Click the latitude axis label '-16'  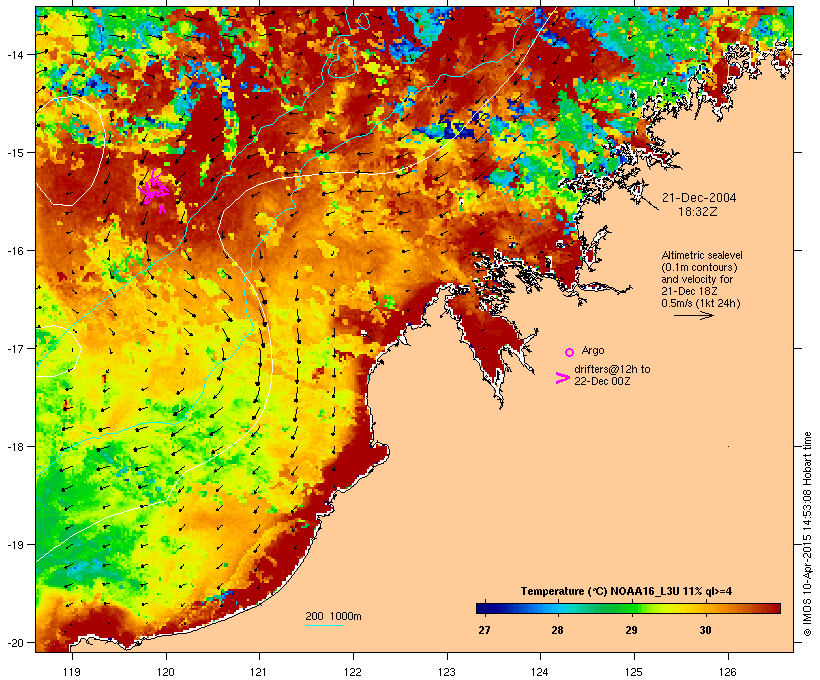(14, 251)
